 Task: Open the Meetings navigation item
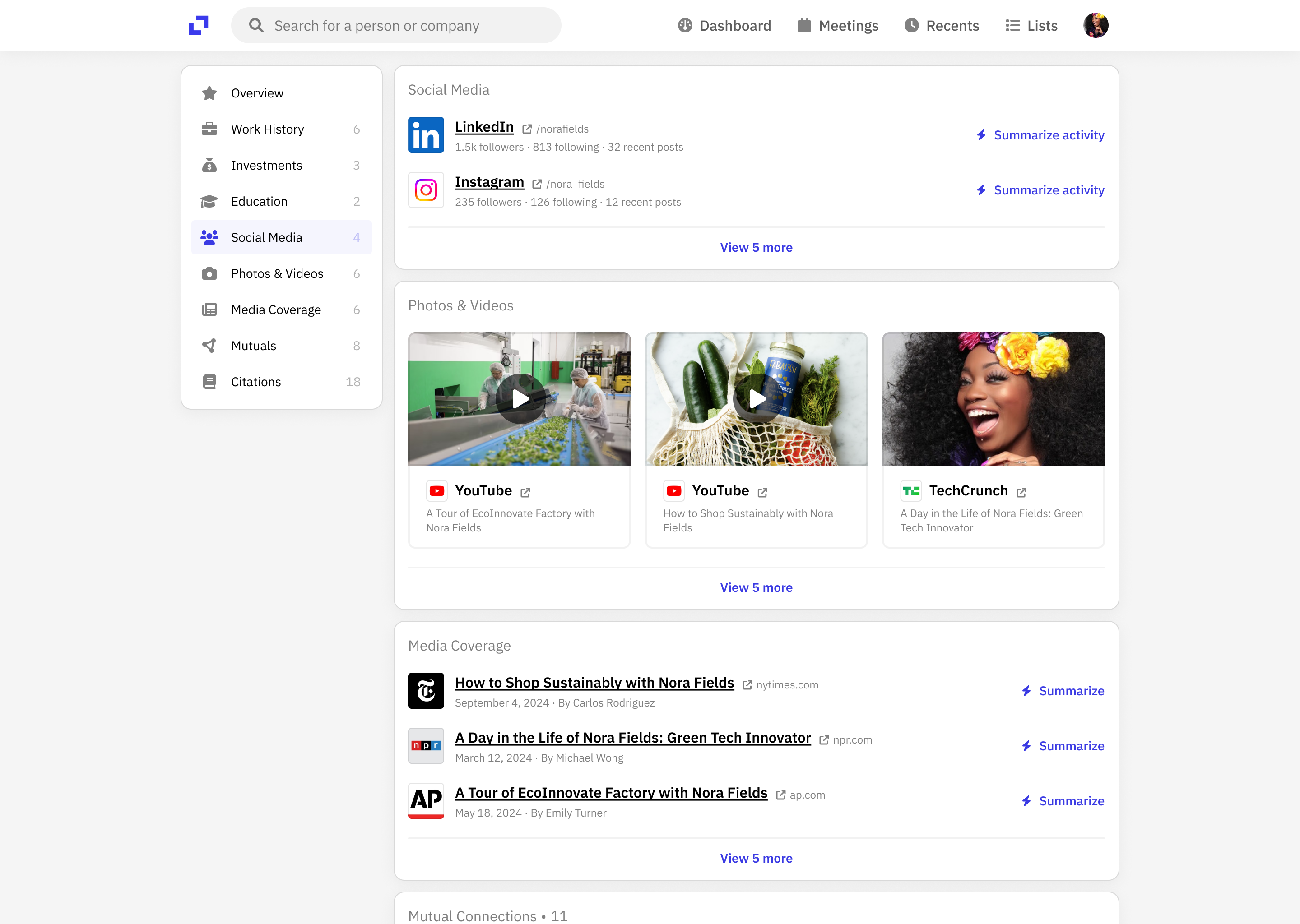pyautogui.click(x=838, y=26)
